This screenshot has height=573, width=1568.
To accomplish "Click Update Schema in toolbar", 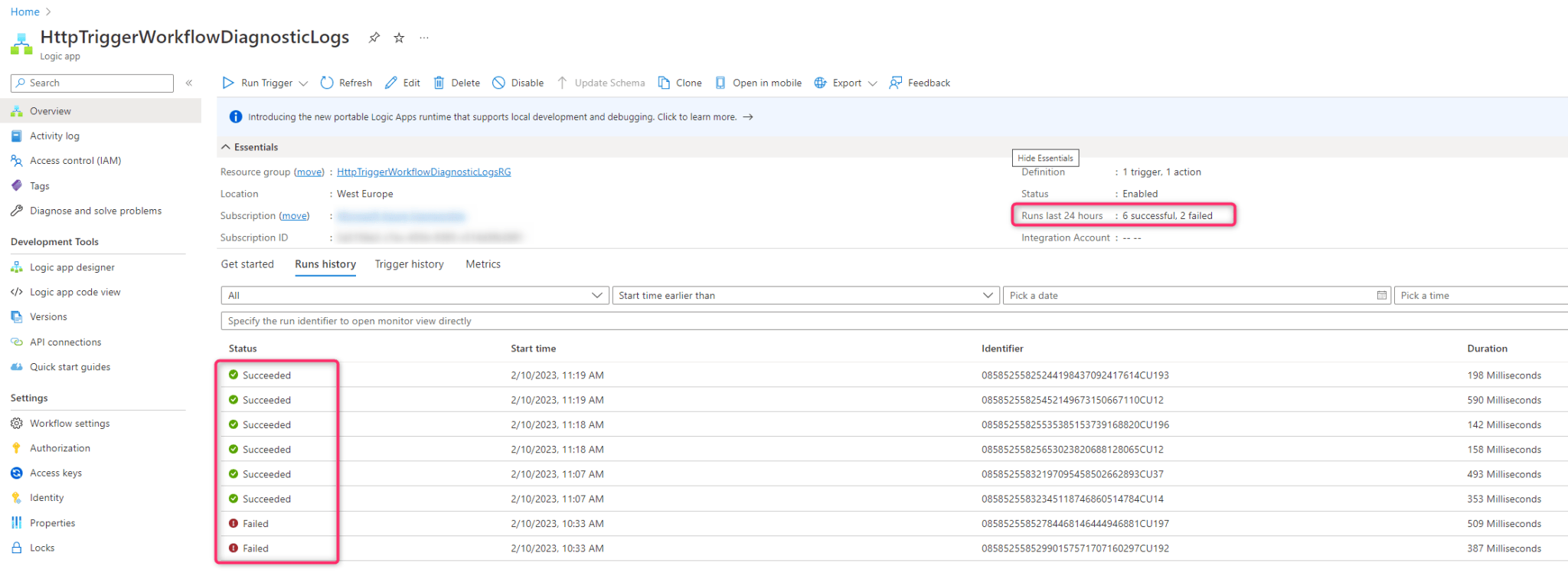I will pyautogui.click(x=601, y=83).
